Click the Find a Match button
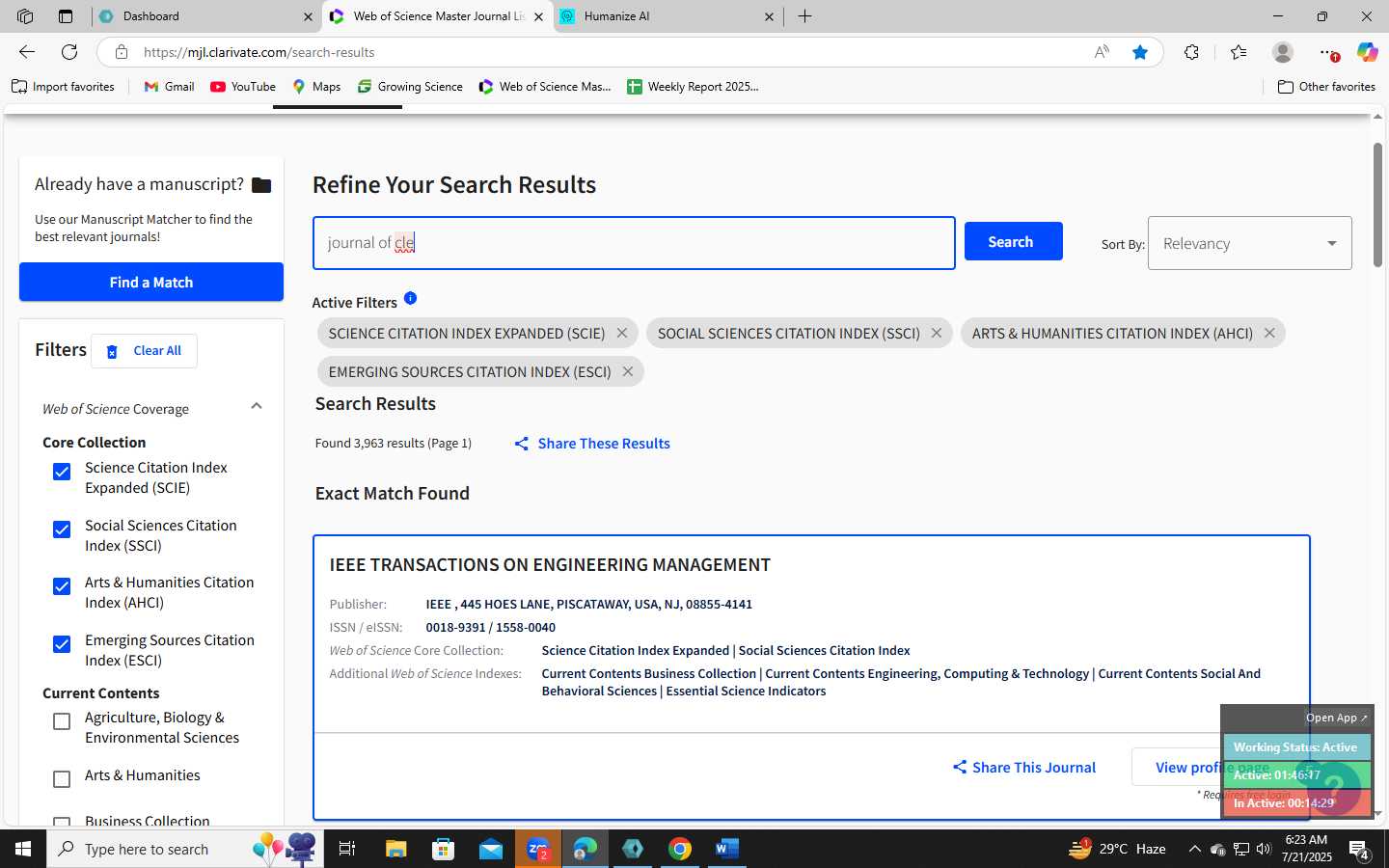This screenshot has height=868, width=1389. (151, 282)
